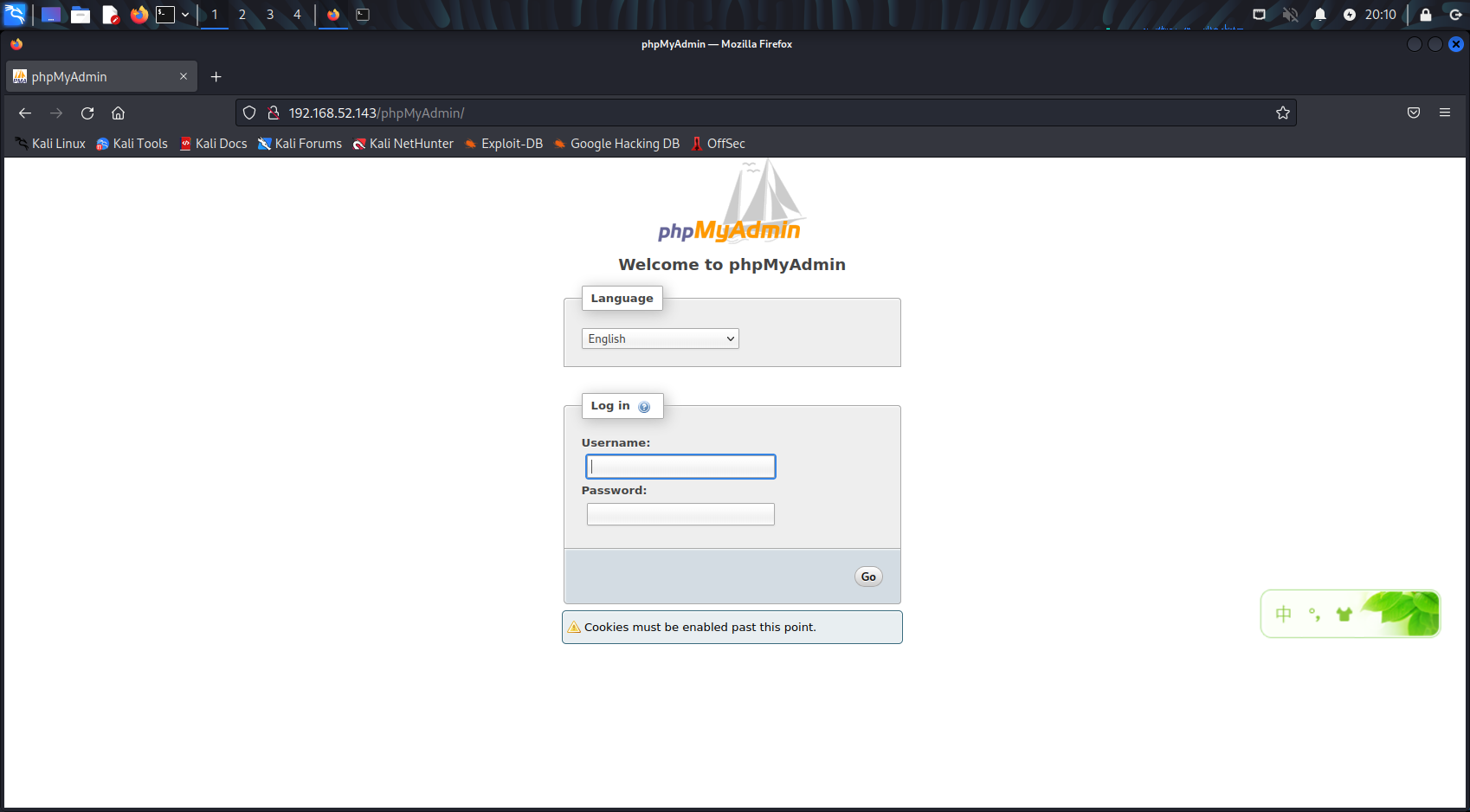Open the file manager taskbar icon
This screenshot has width=1470, height=812.
[81, 15]
